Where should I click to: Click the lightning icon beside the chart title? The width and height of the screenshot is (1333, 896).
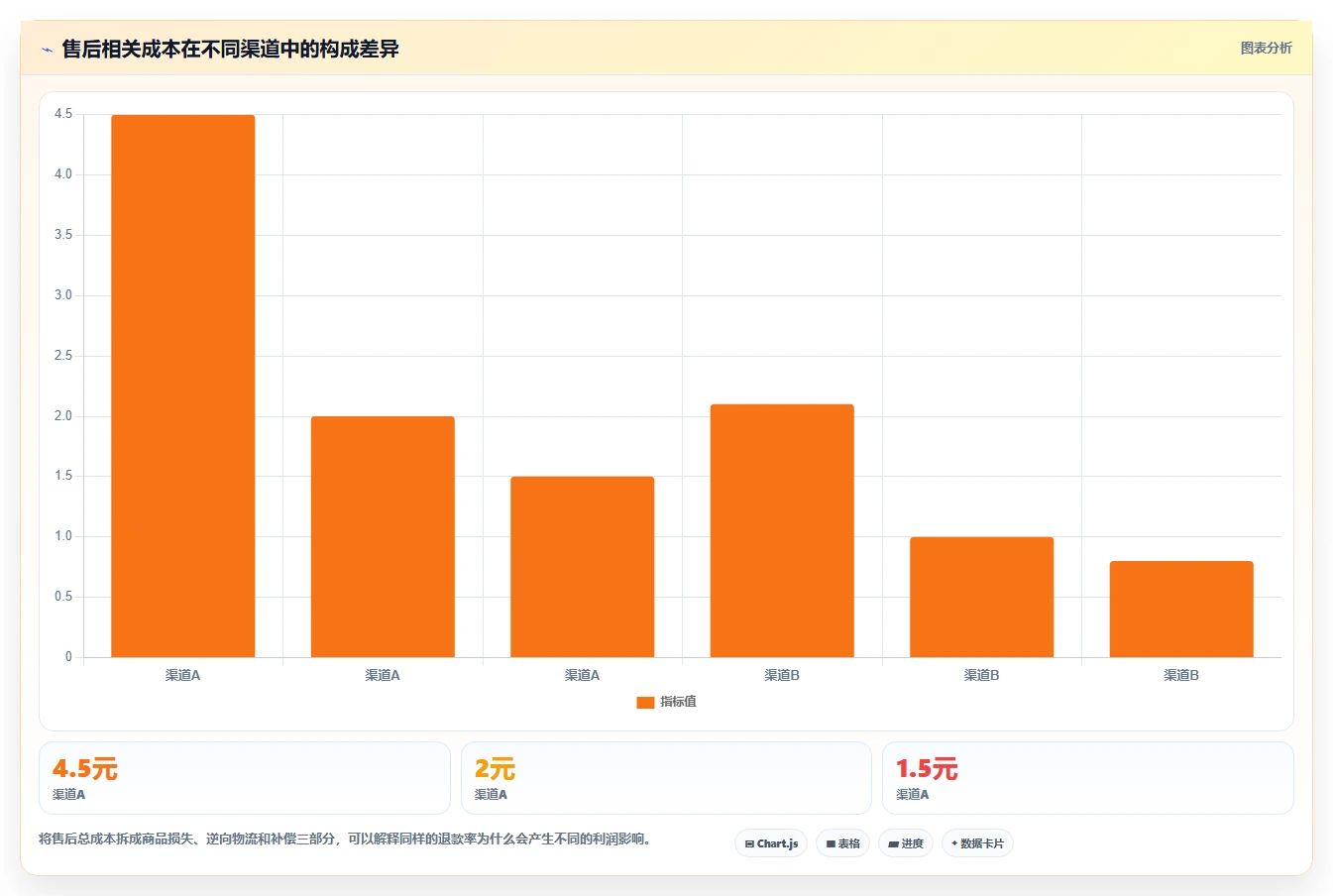point(47,50)
